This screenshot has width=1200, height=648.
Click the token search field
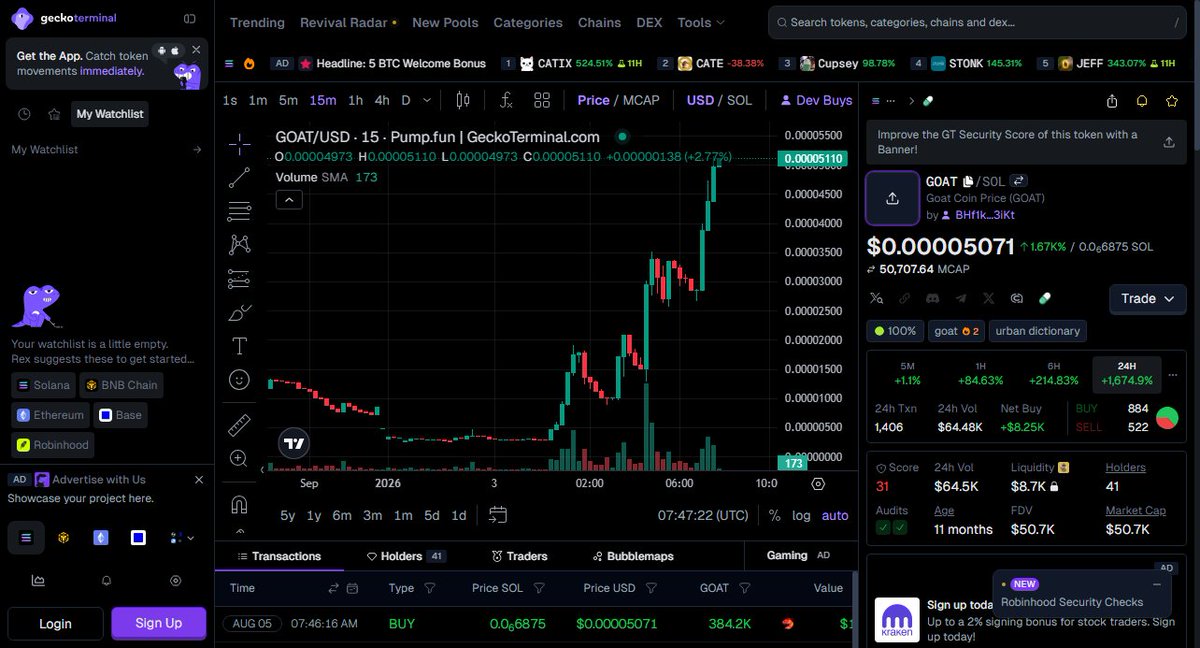(978, 22)
